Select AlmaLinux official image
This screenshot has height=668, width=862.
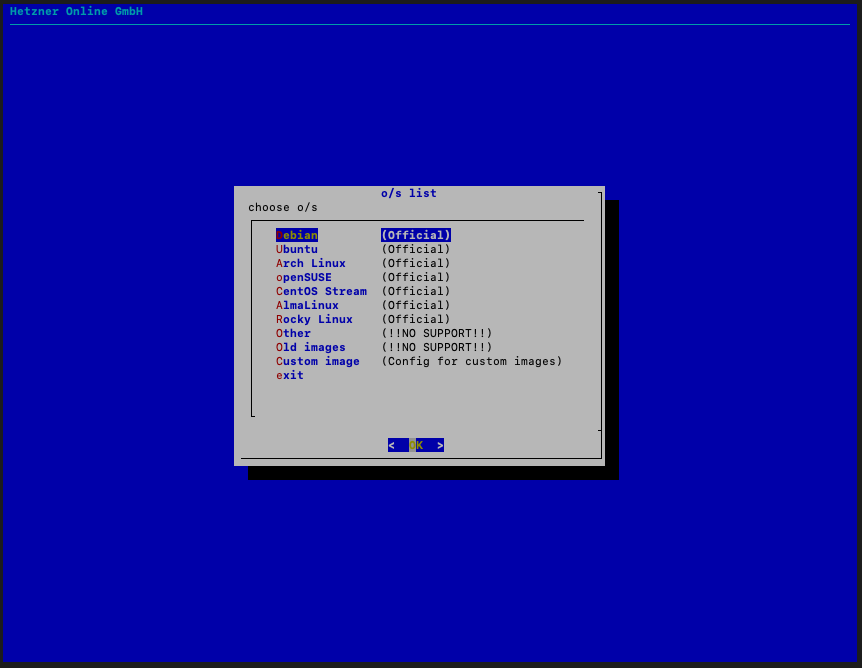(307, 305)
